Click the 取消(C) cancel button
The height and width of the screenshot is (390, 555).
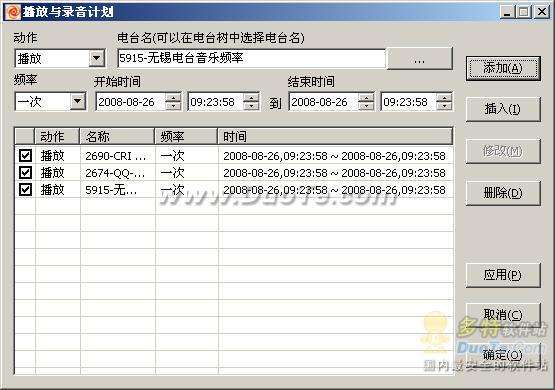coord(503,315)
